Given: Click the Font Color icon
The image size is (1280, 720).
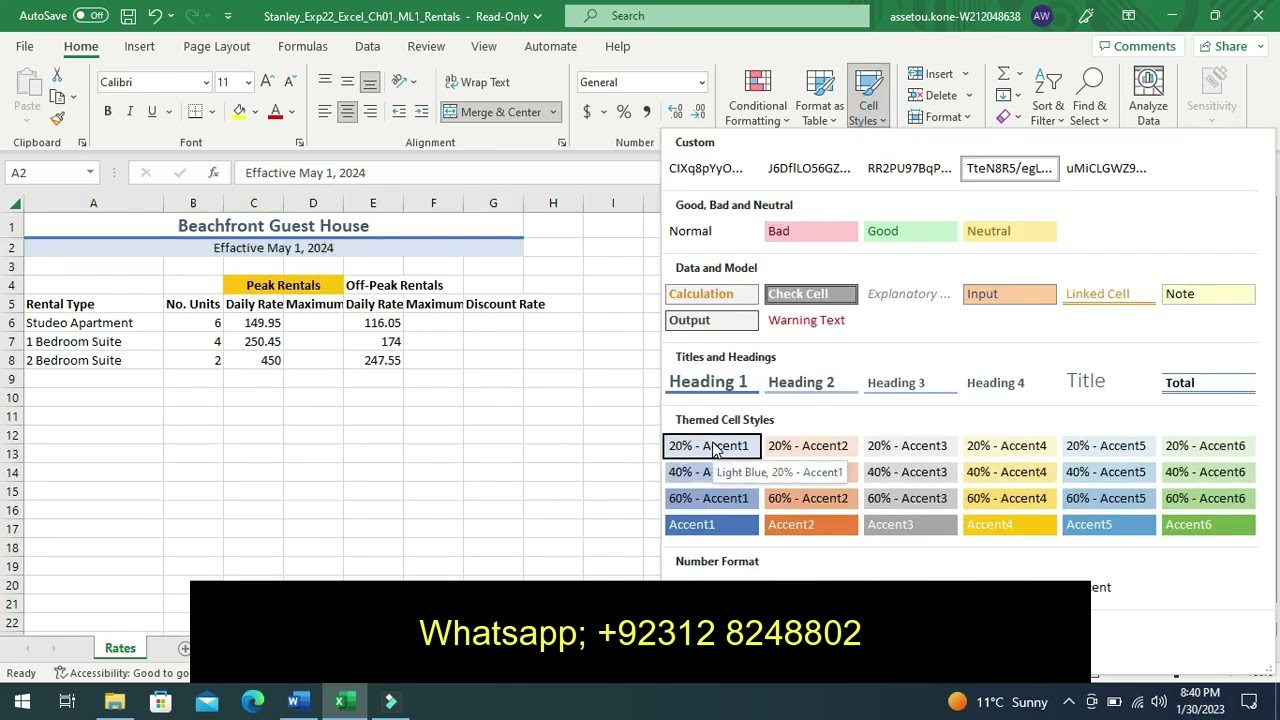Looking at the screenshot, I should point(275,112).
